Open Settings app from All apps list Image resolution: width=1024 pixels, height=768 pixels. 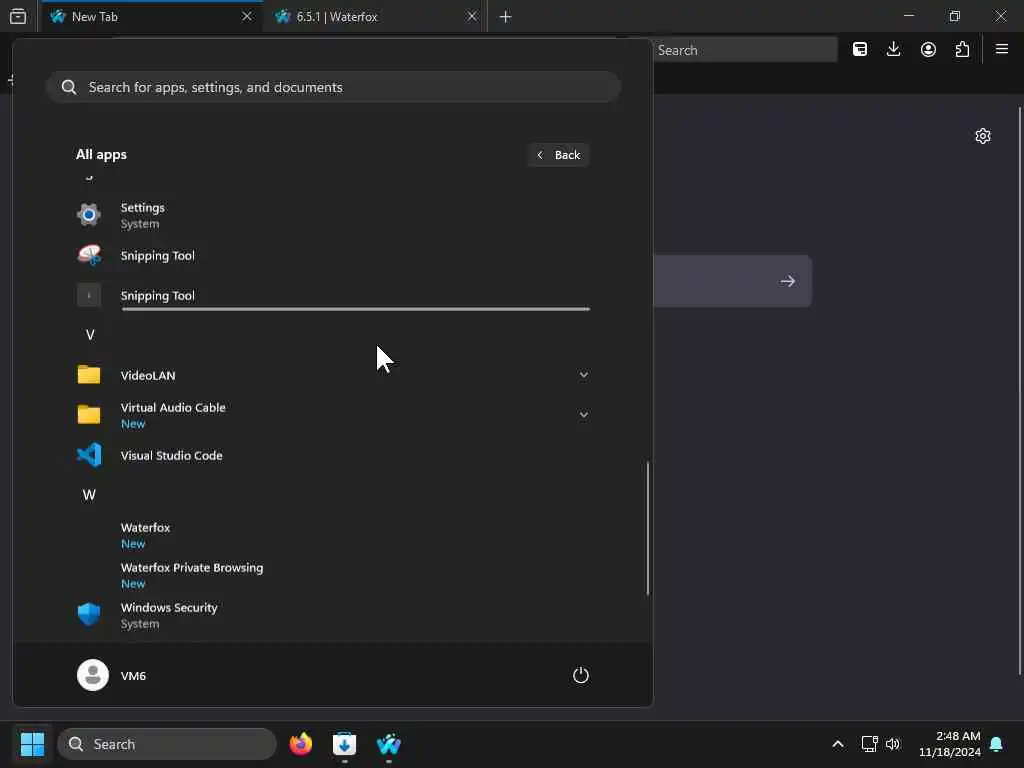click(332, 215)
